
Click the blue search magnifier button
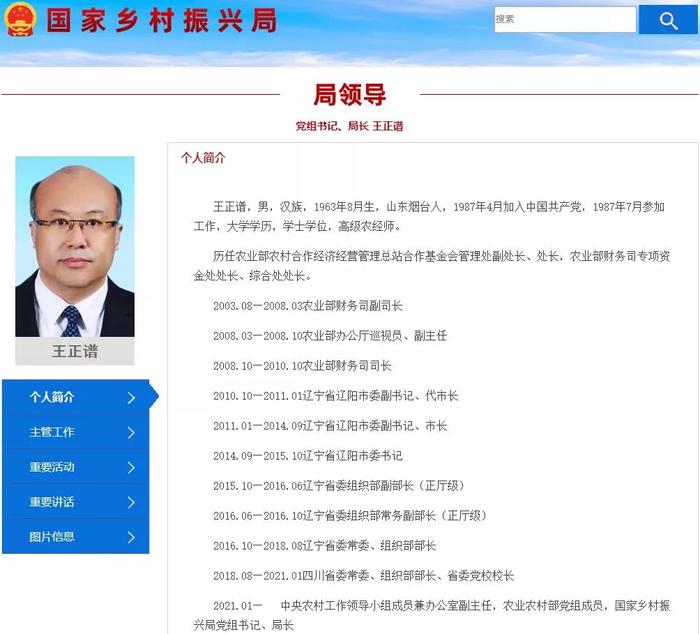coord(667,20)
